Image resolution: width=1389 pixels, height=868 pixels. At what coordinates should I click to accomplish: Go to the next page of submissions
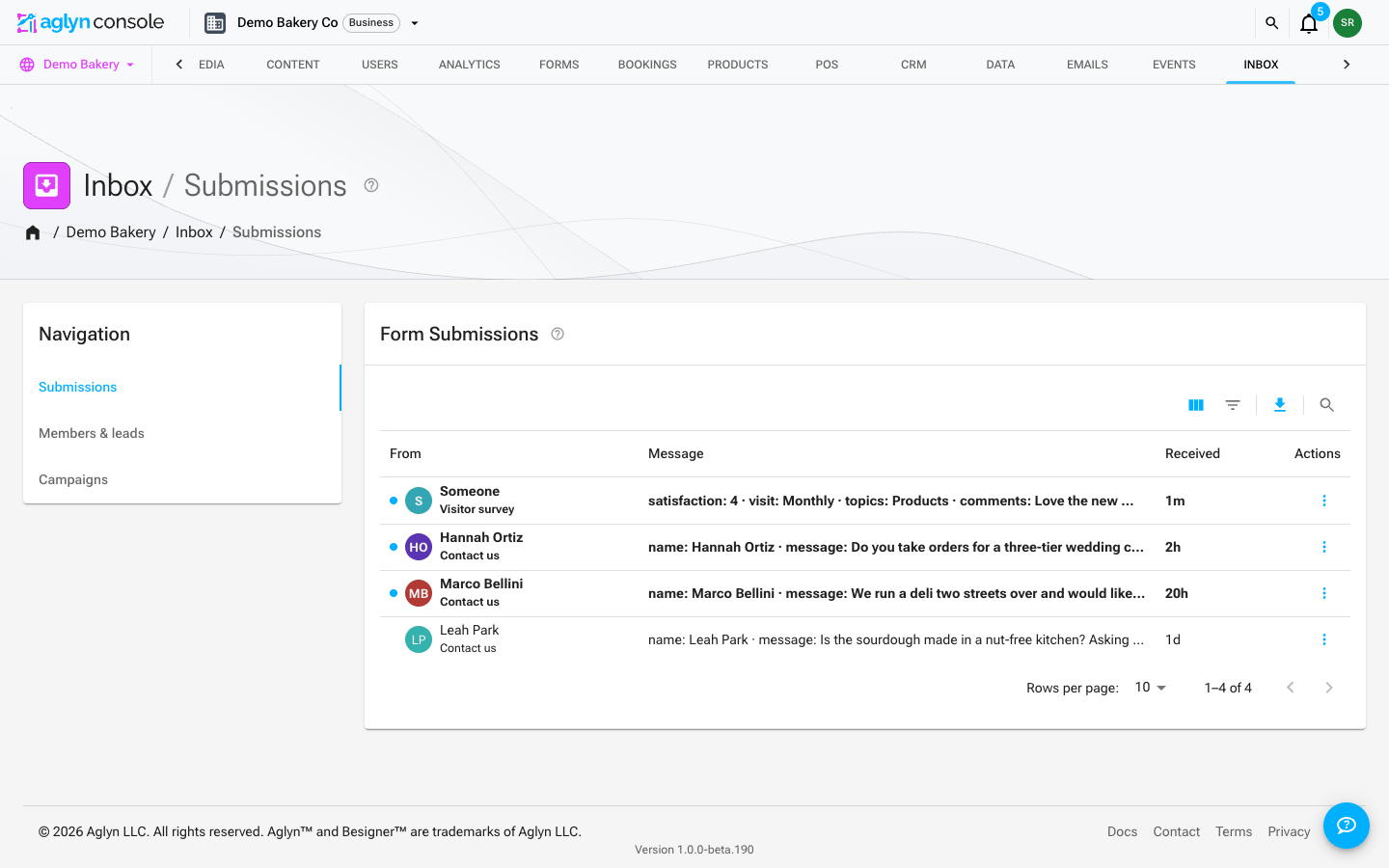pyautogui.click(x=1329, y=688)
